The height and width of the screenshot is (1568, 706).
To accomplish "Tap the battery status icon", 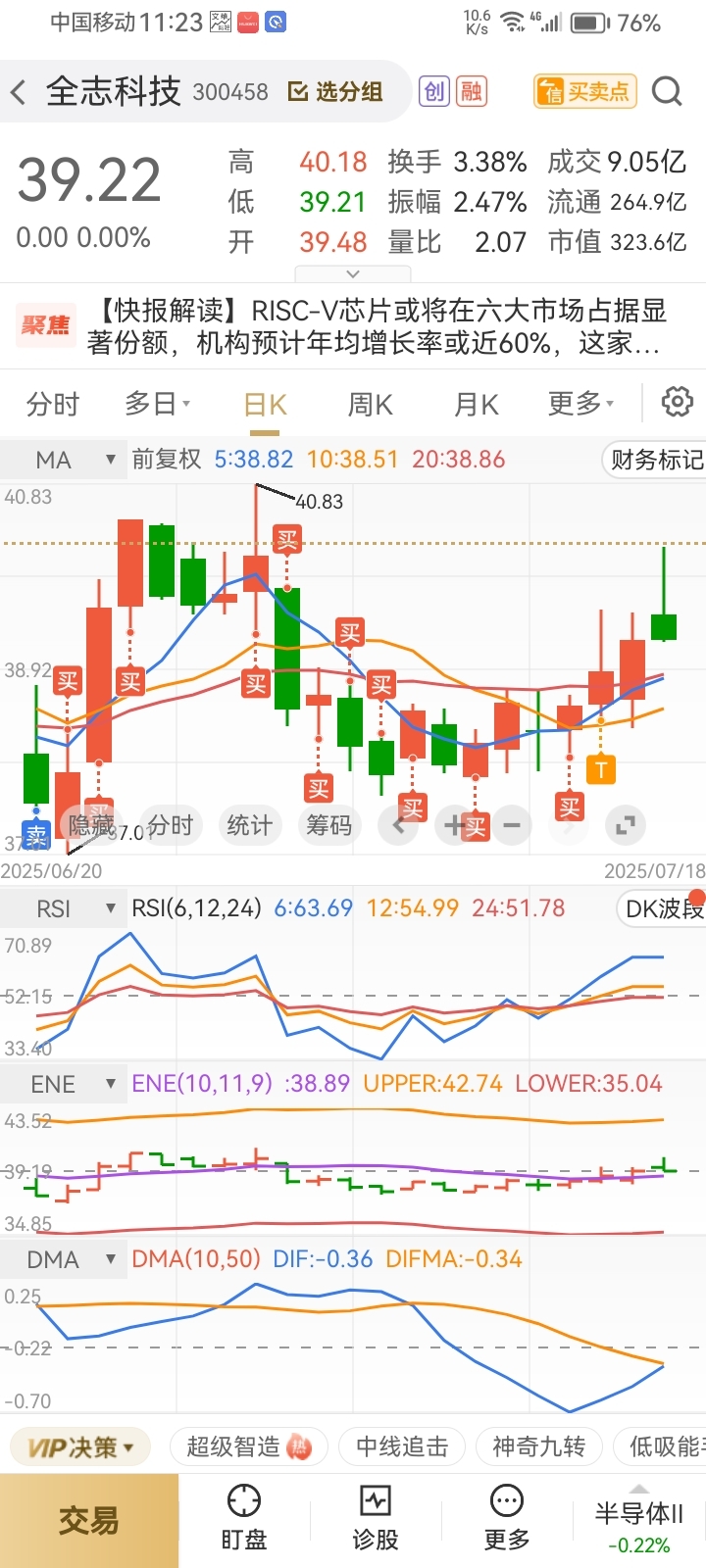I will coord(589,23).
